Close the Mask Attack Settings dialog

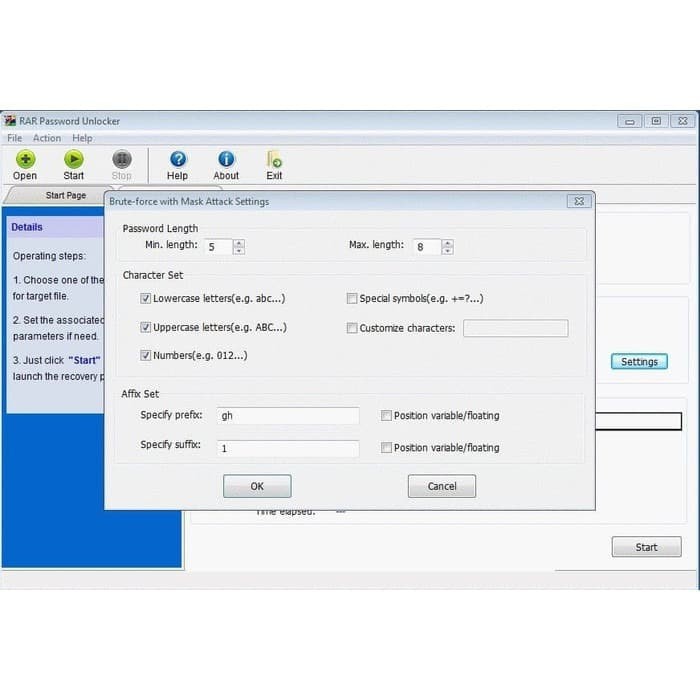click(579, 201)
